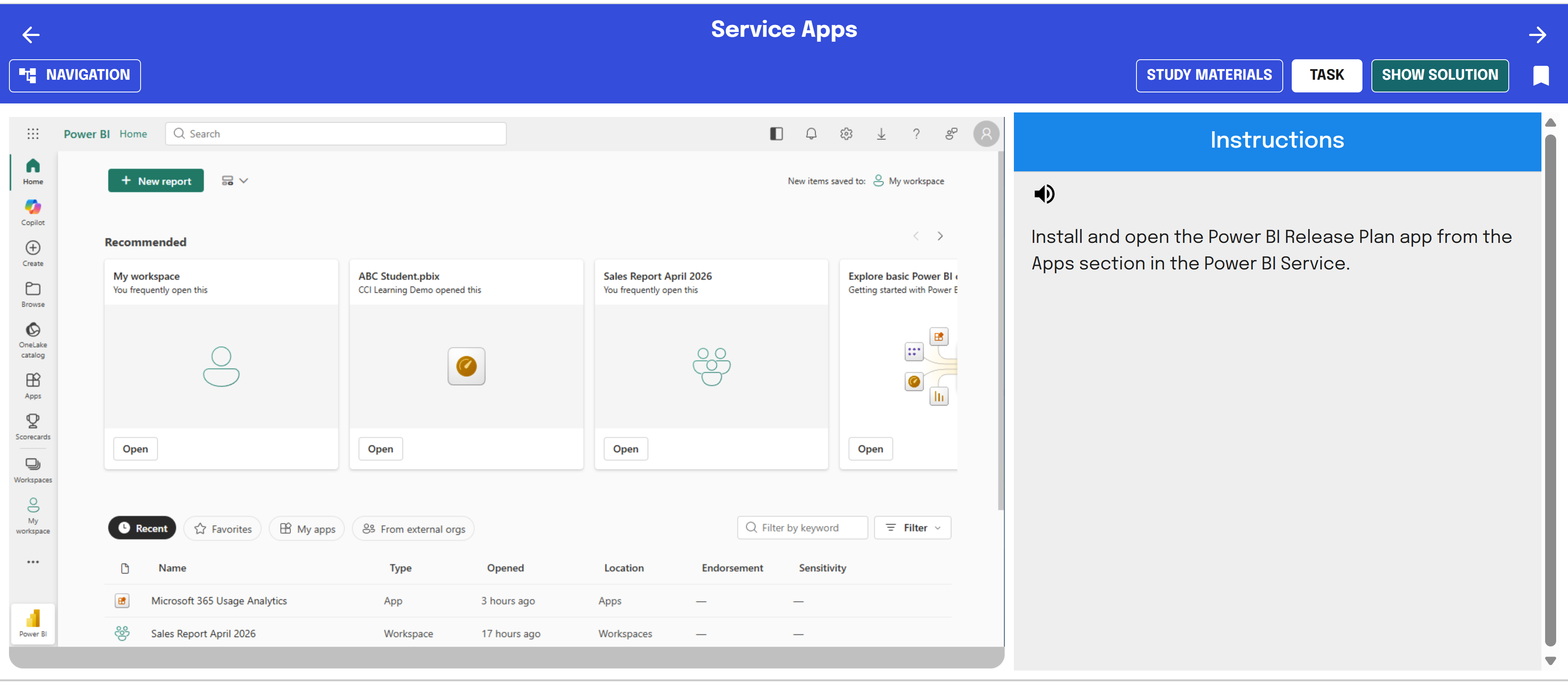This screenshot has height=682, width=1568.
Task: Click the Search box in Power BI header
Action: [x=336, y=133]
